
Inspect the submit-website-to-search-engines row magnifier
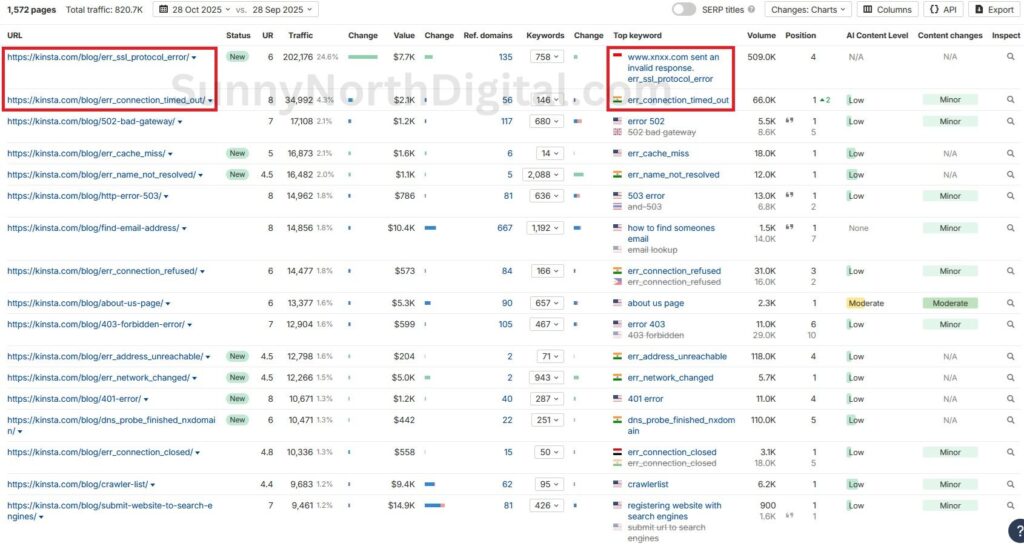(x=1010, y=506)
